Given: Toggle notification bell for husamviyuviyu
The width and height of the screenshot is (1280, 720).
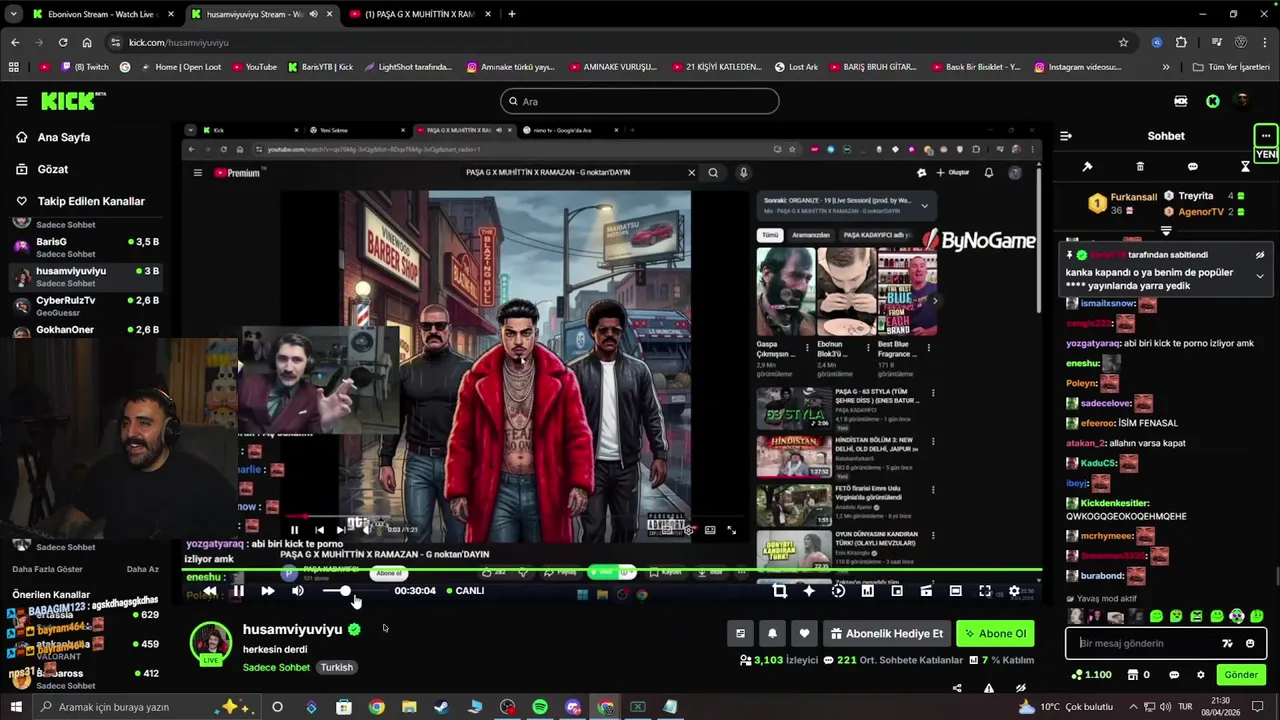Looking at the screenshot, I should click(x=772, y=633).
